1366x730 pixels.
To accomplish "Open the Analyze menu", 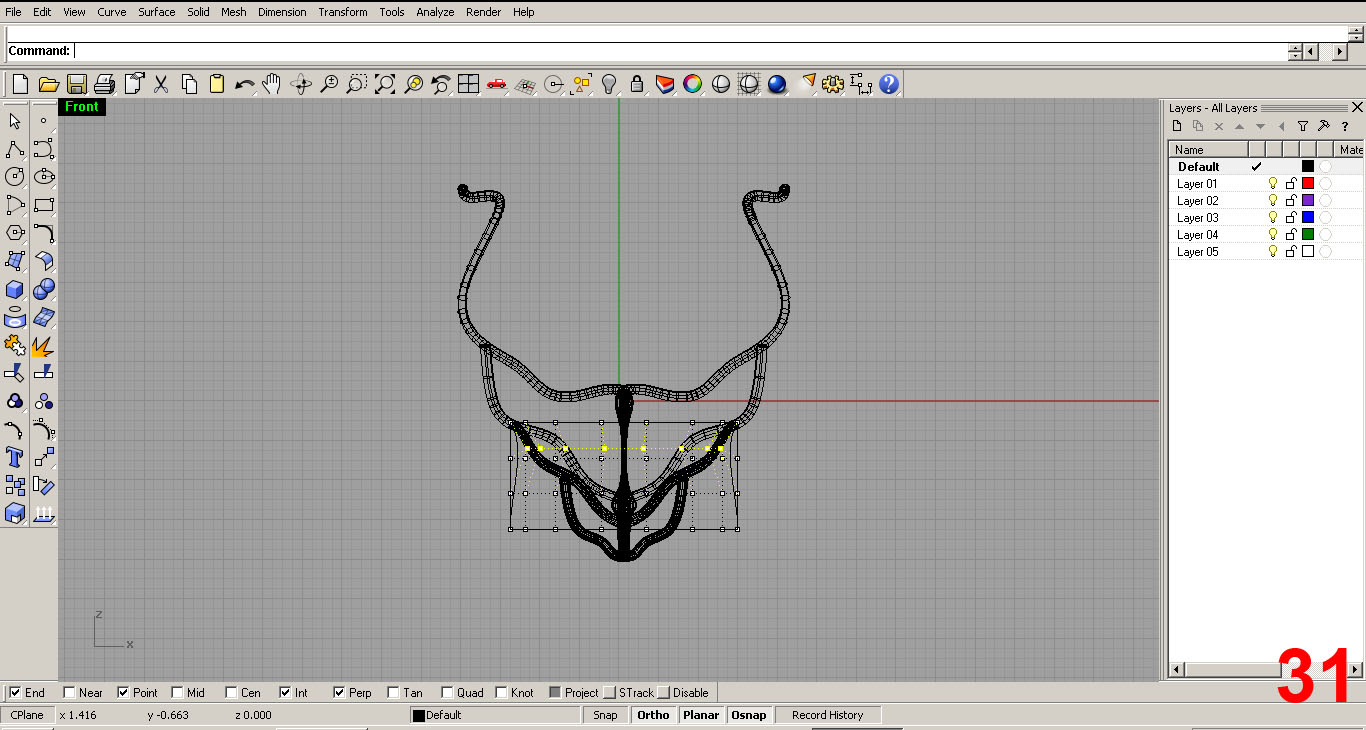I will (435, 12).
